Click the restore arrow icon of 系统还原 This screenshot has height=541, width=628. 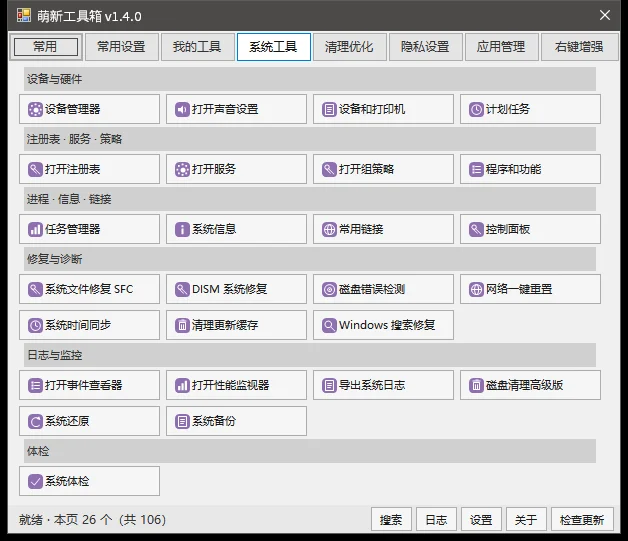tap(35, 421)
